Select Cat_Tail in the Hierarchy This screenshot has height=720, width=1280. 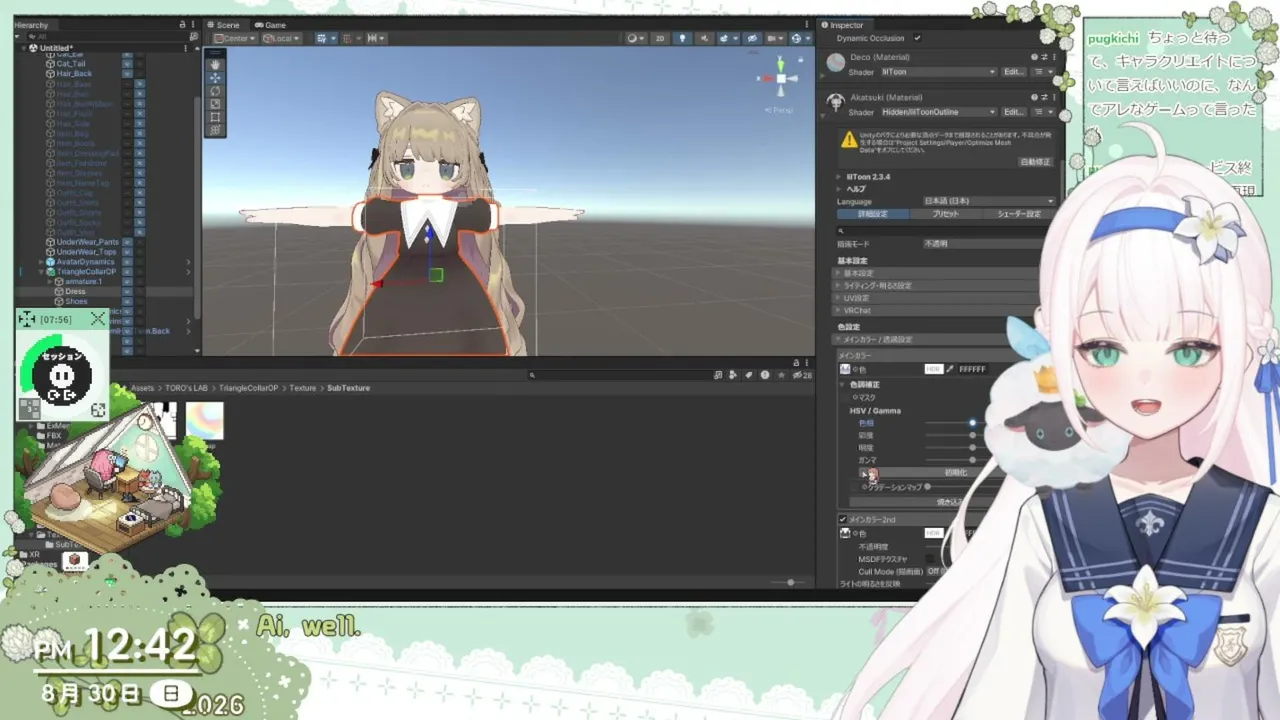click(x=71, y=64)
